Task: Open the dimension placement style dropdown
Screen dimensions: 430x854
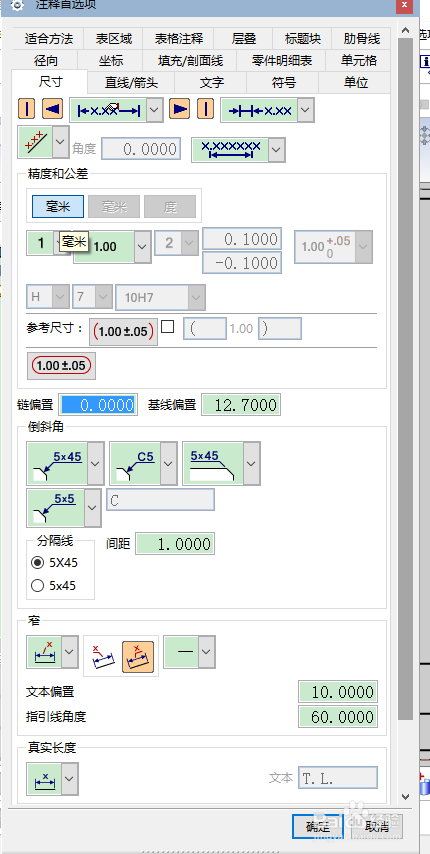Action: point(155,111)
